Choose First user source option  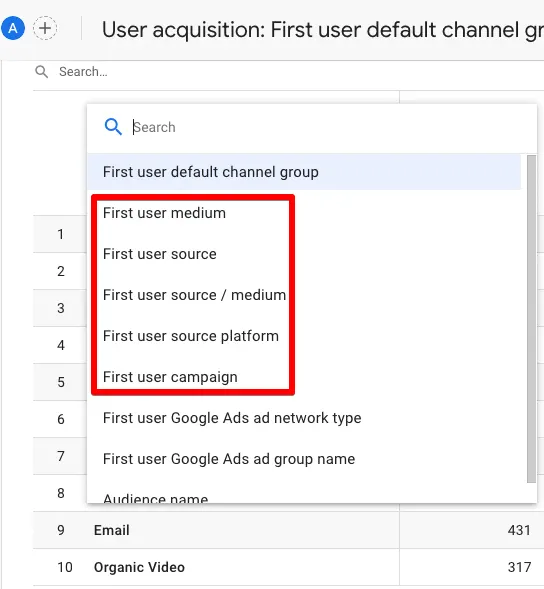160,254
